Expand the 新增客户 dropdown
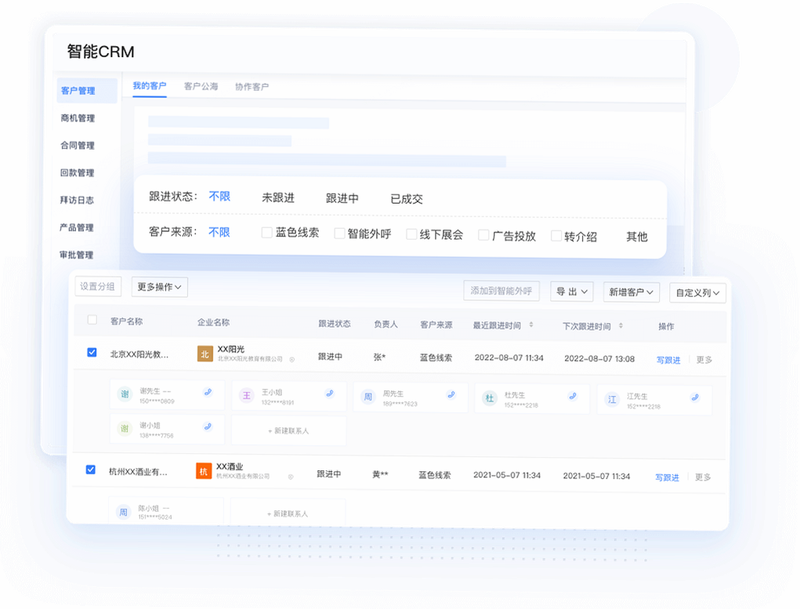Screen dimensions: 800x609 click(x=631, y=292)
